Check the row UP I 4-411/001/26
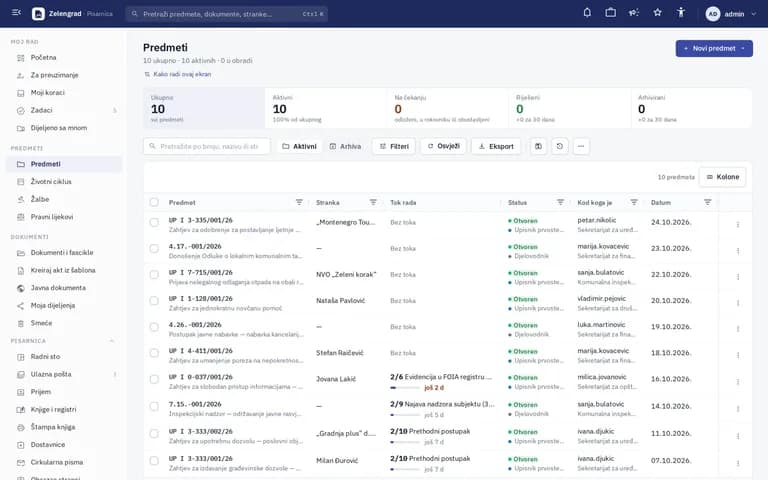The width and height of the screenshot is (768, 480). 154,353
